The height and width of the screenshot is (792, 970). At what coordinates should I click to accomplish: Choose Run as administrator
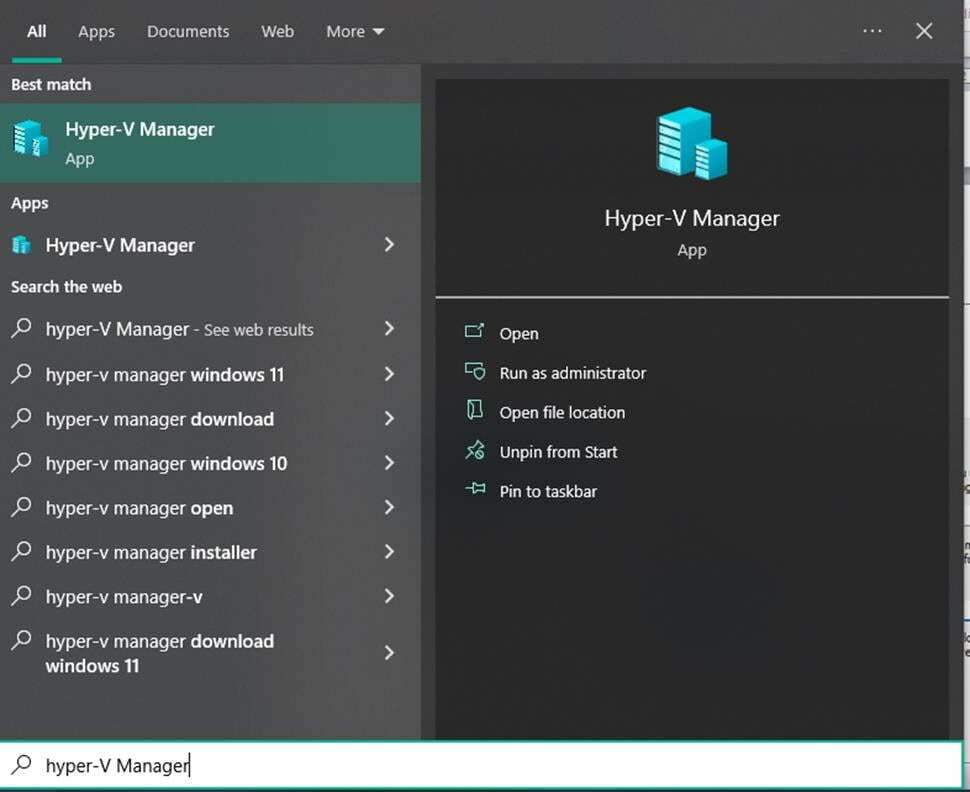[572, 372]
